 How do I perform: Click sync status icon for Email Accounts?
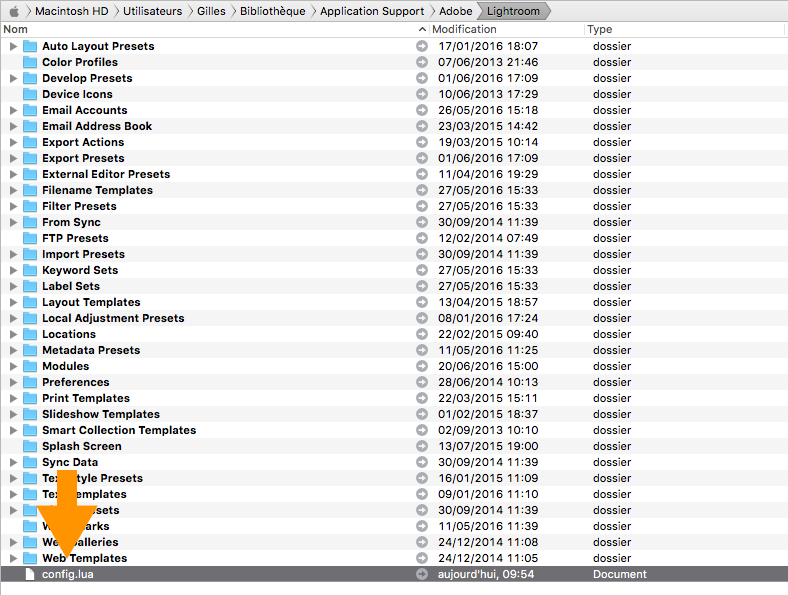(x=422, y=110)
